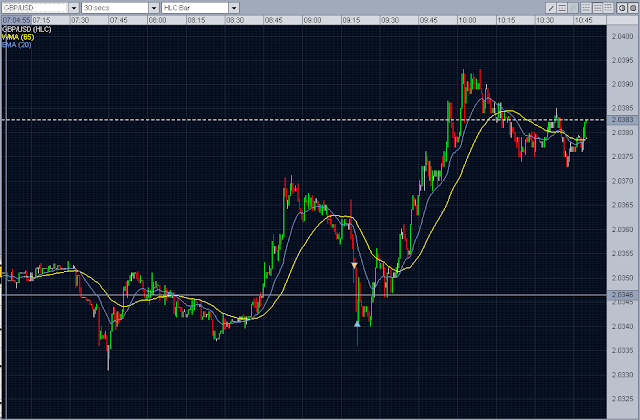The image size is (640, 420).
Task: Click the 09:15 time axis label
Action: click(351, 20)
